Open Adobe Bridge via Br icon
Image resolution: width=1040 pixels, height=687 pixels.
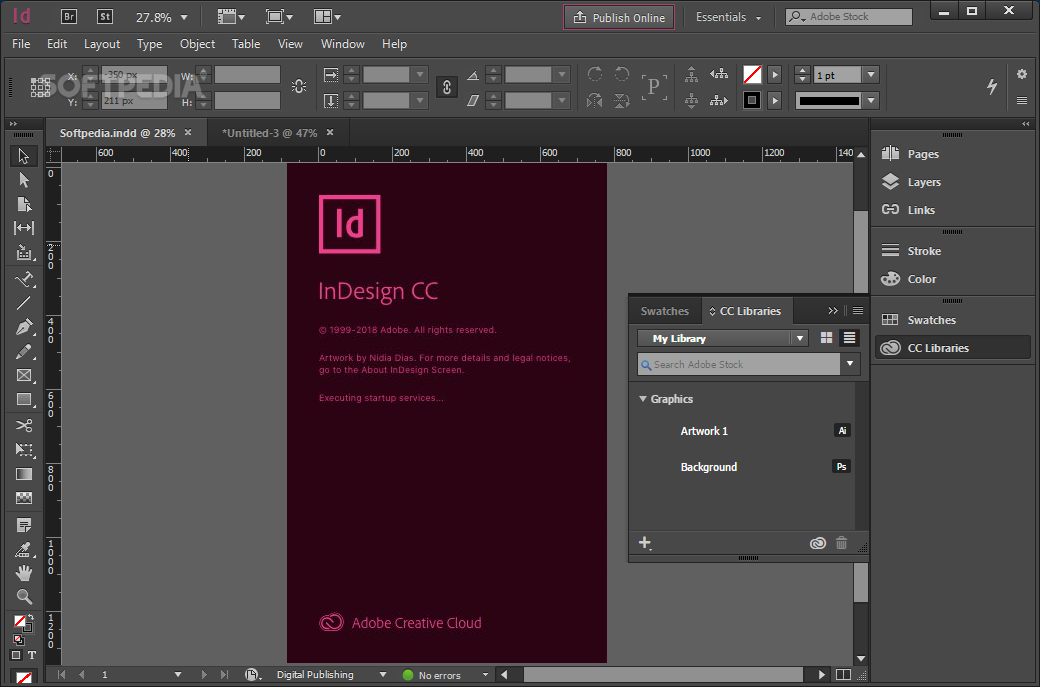click(x=69, y=17)
